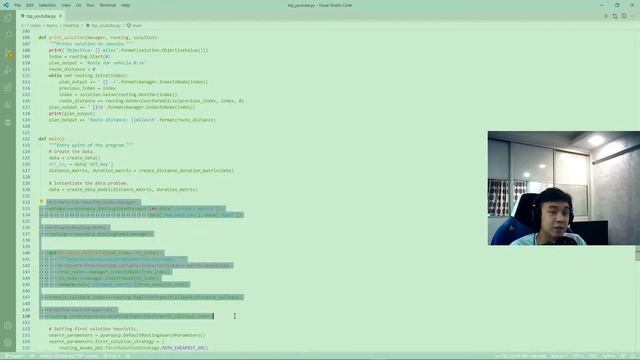Click line number 122 in the gutter
The height and width of the screenshot is (360, 640).
tap(26, 139)
